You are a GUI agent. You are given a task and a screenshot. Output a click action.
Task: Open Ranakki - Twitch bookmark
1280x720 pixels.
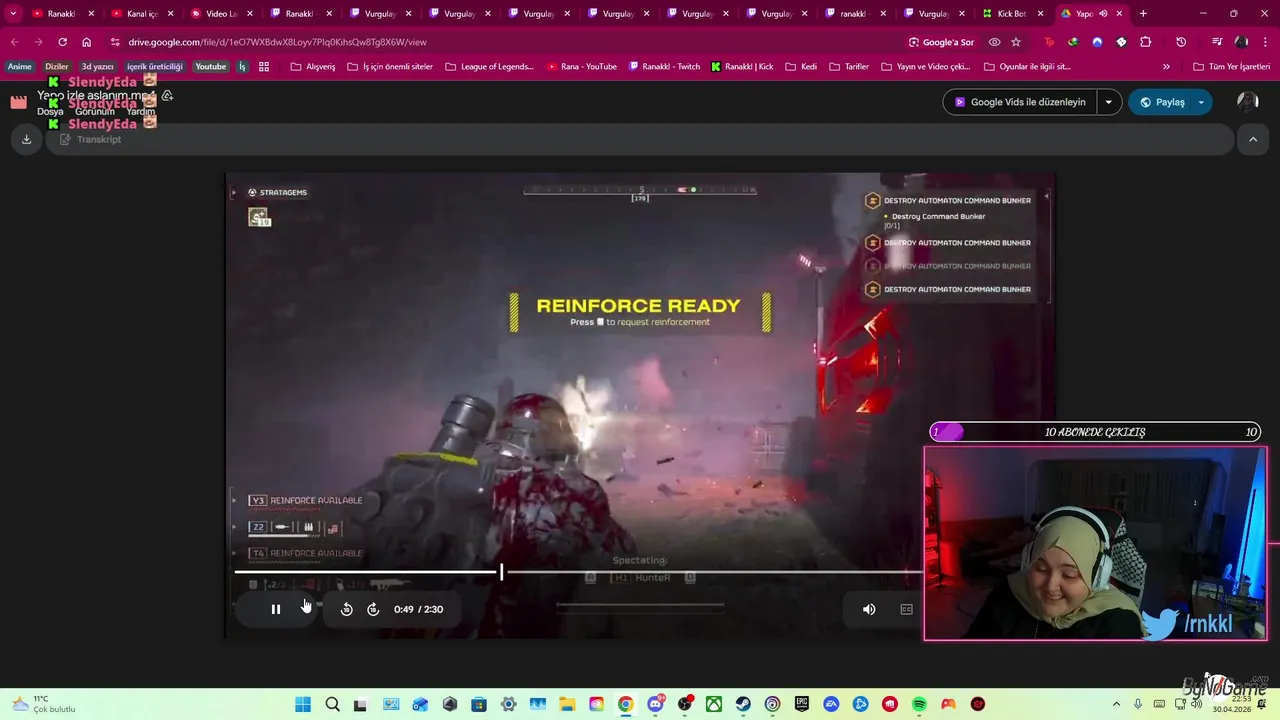(x=664, y=67)
